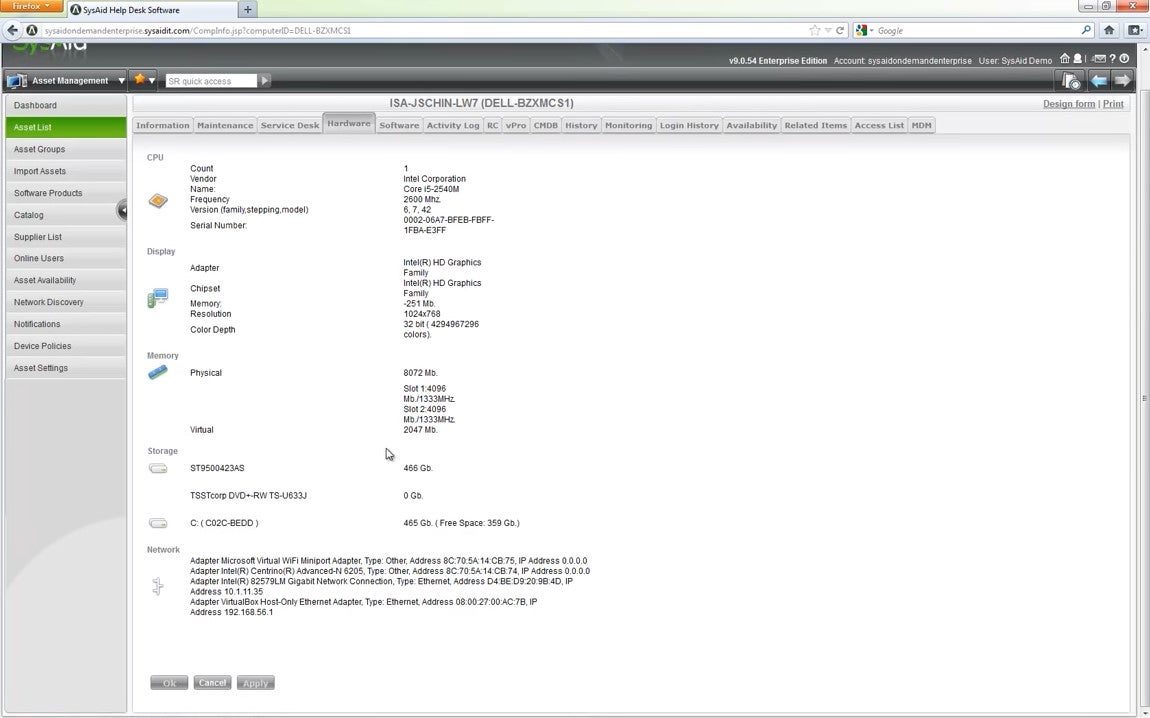Open the Monitoring tab
Image resolution: width=1150 pixels, height=718 pixels.
[x=629, y=125]
